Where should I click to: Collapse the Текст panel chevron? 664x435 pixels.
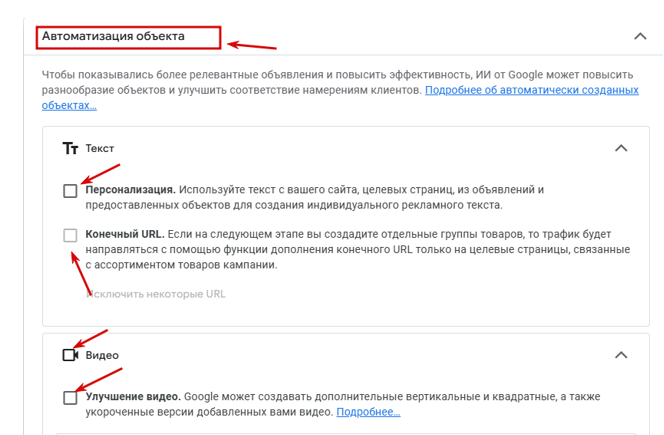pyautogui.click(x=621, y=148)
